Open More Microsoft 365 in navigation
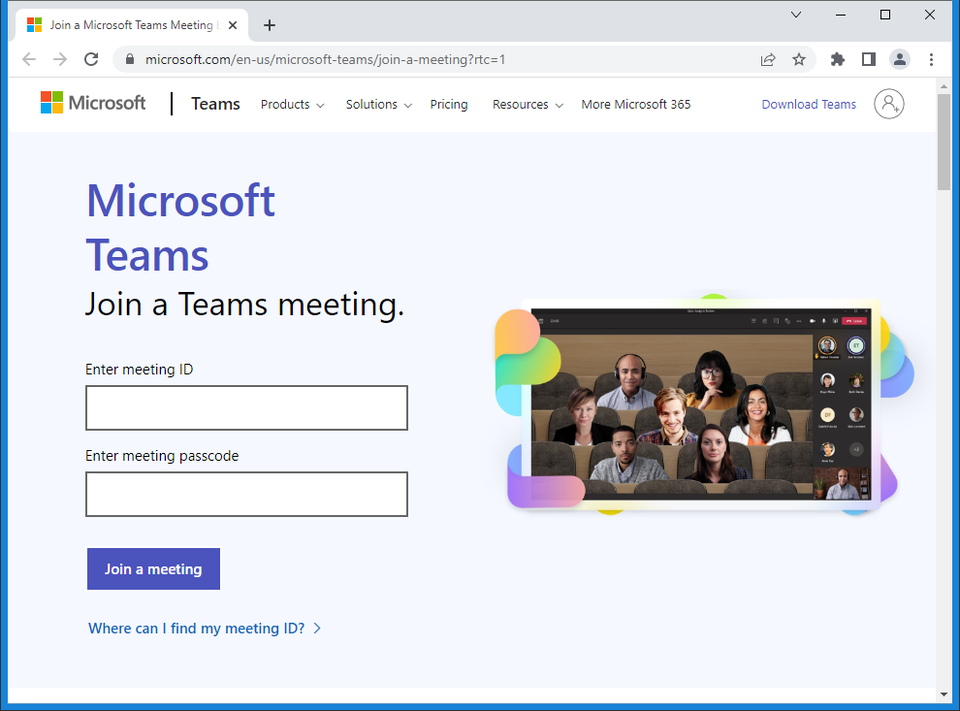 tap(636, 104)
